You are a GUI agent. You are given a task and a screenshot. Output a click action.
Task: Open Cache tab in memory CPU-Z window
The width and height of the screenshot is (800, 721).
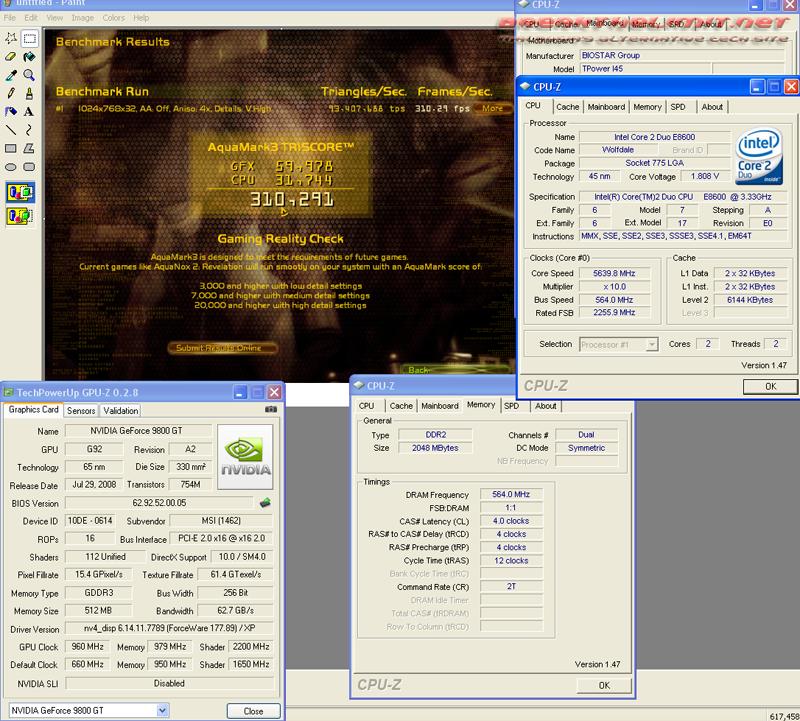[x=401, y=406]
